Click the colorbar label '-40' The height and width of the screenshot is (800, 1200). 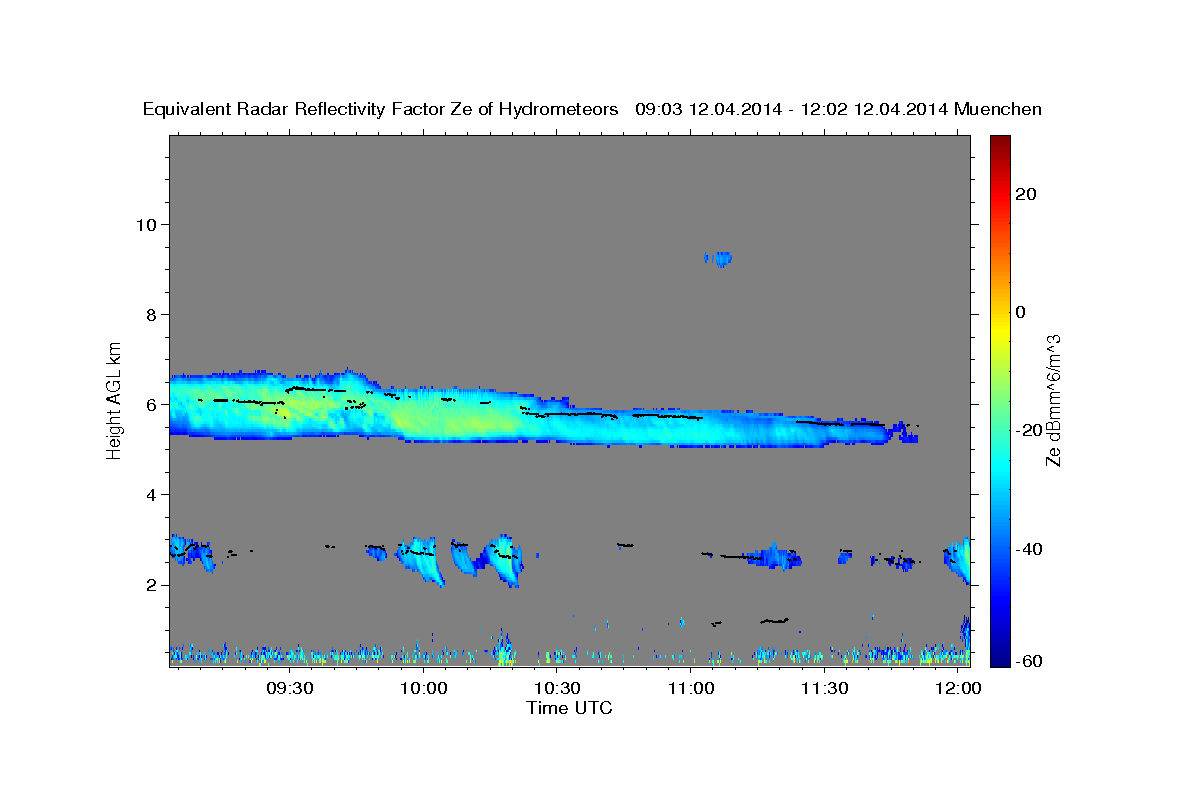1028,548
